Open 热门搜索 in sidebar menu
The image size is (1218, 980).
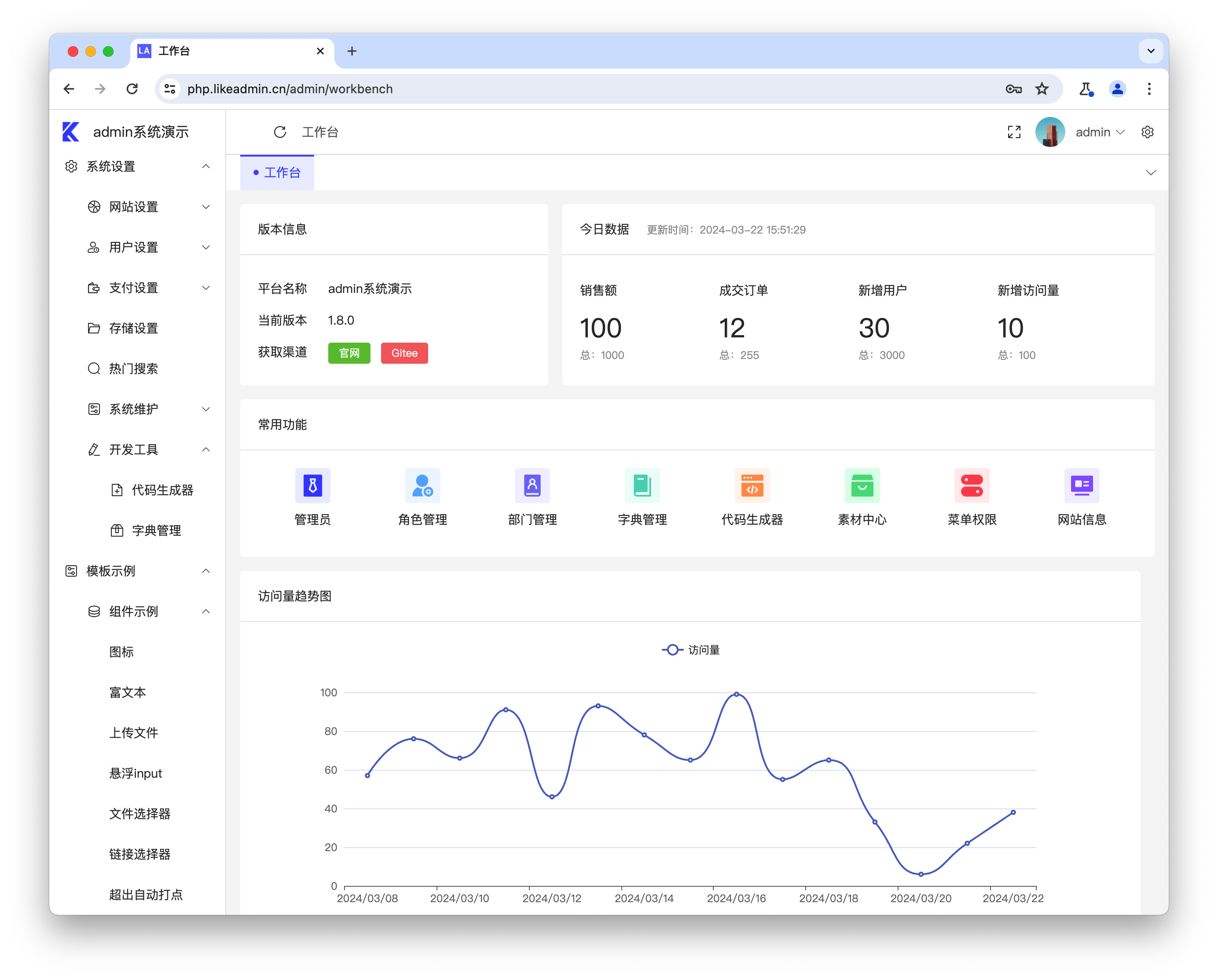tap(133, 369)
